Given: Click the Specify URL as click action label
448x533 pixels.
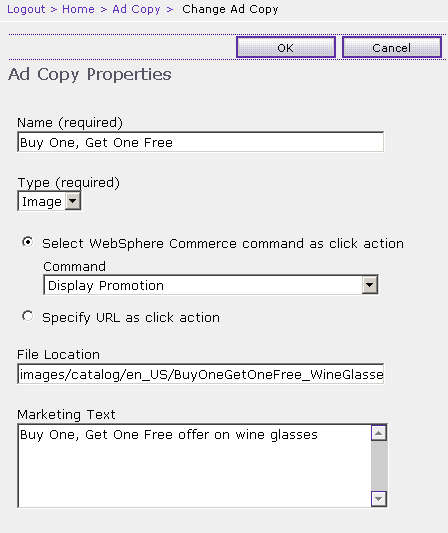Looking at the screenshot, I should tap(131, 318).
